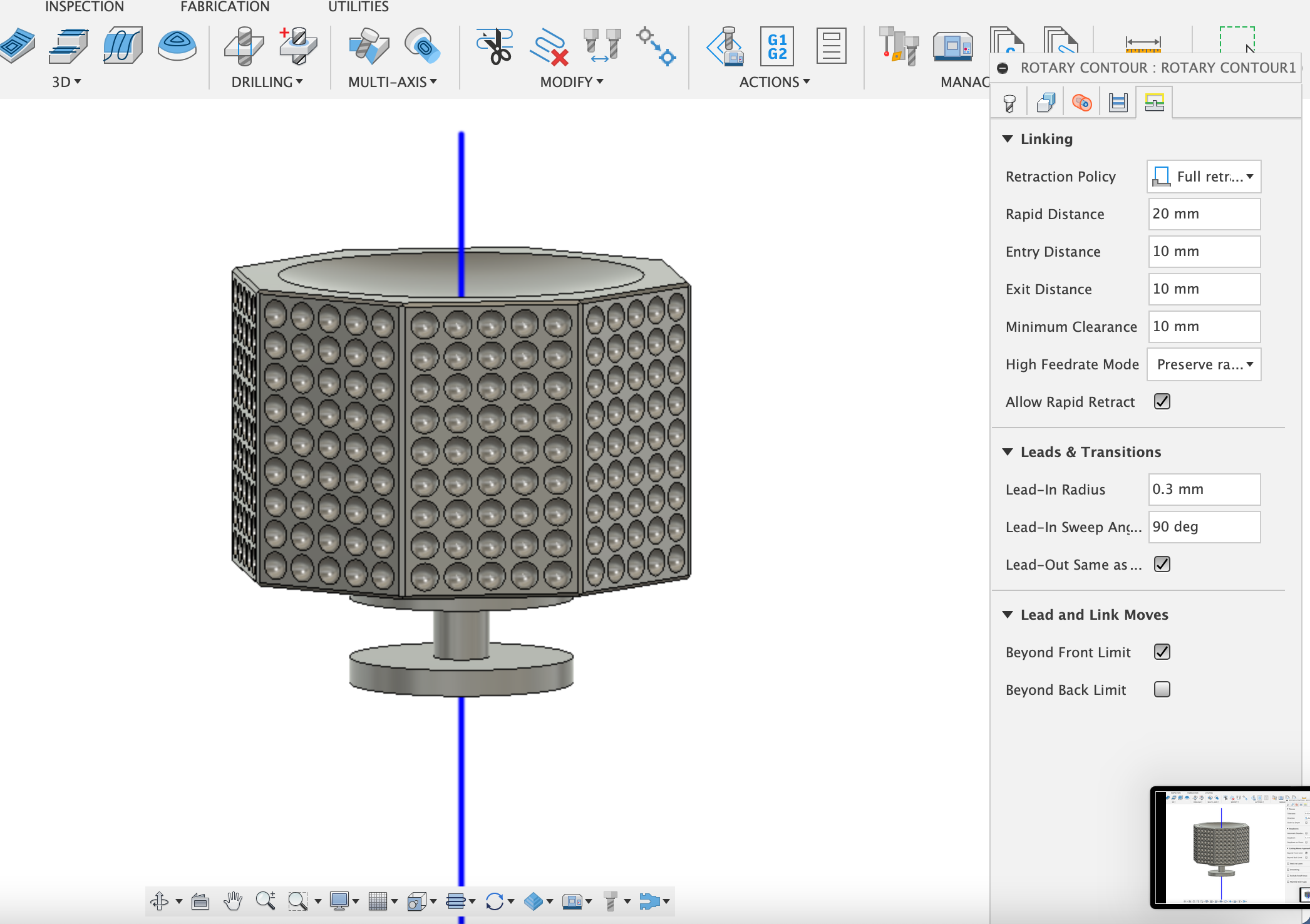Open the High Feedrate Mode dropdown
Image resolution: width=1310 pixels, height=924 pixels.
[1204, 364]
